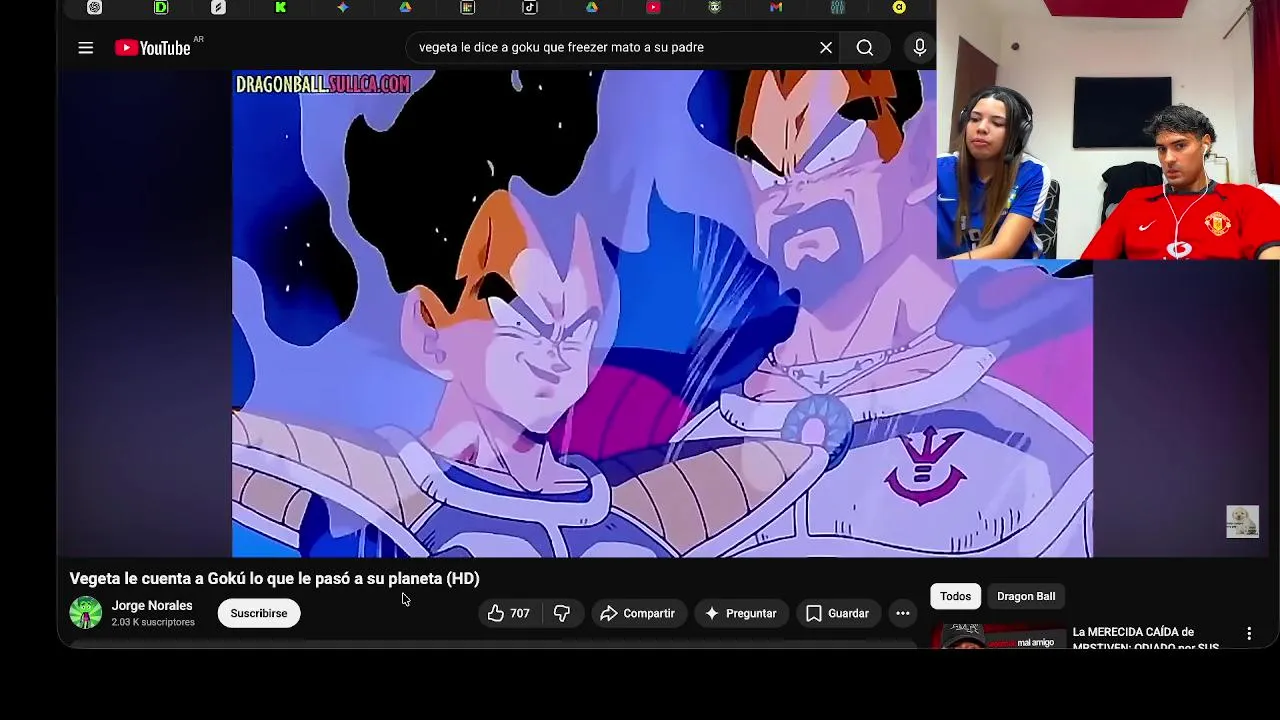Open options for La MERECIDA CAÍDA video
The height and width of the screenshot is (720, 1280).
(1249, 633)
